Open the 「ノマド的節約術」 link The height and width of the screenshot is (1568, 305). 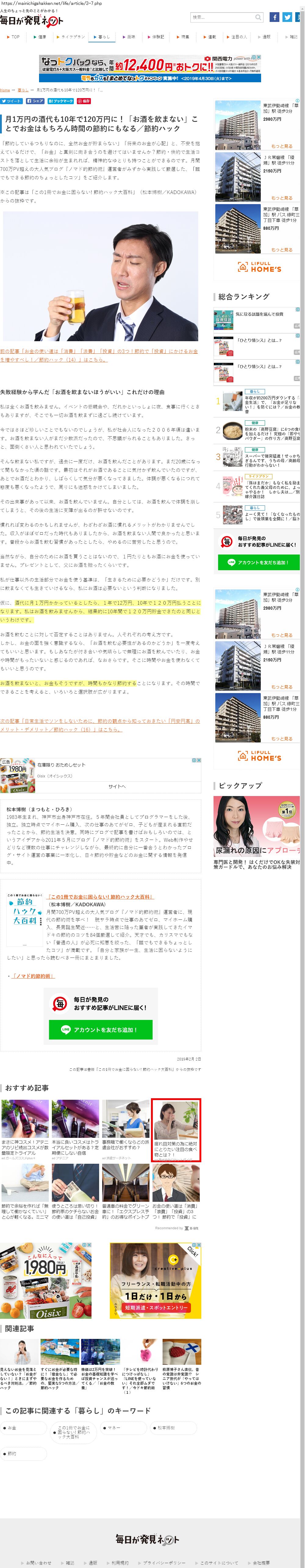coord(33,976)
